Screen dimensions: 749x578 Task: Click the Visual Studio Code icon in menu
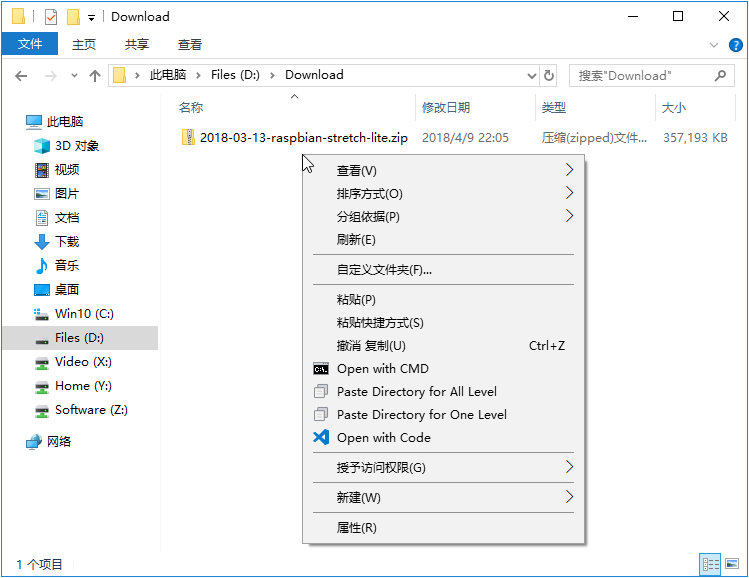pyautogui.click(x=321, y=437)
